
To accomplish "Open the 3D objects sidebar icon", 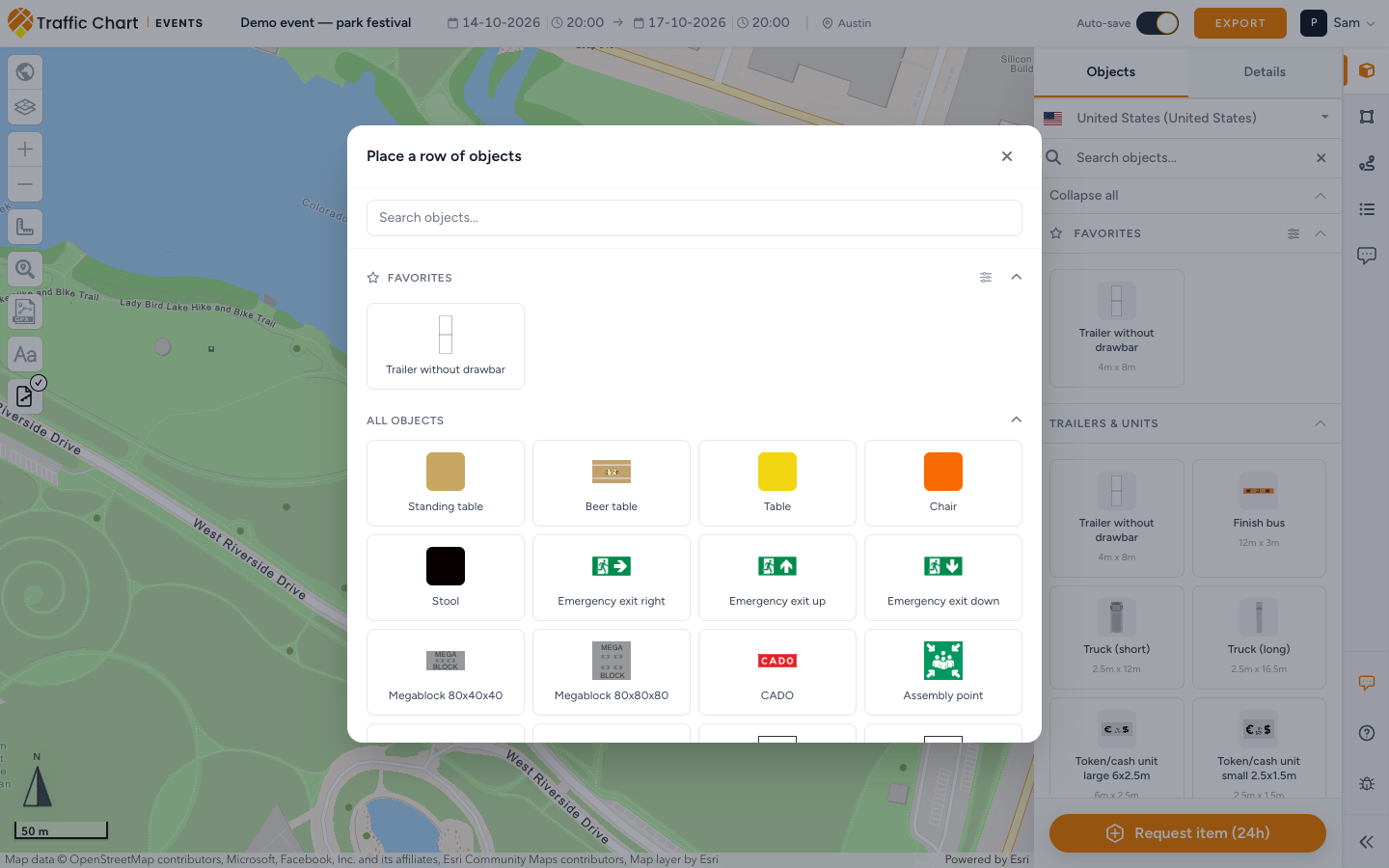I will click(x=1367, y=70).
